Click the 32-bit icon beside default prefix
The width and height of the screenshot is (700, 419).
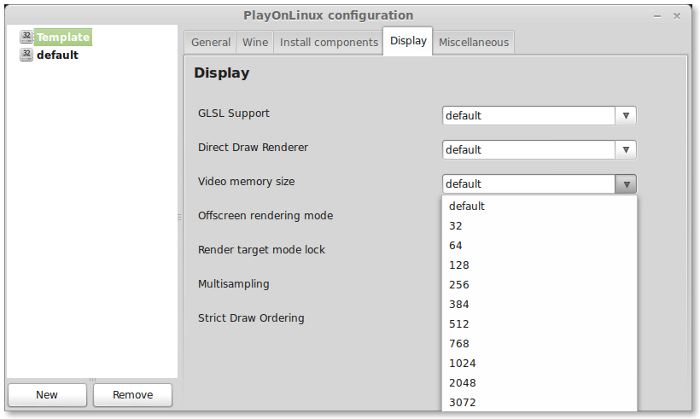point(26,55)
